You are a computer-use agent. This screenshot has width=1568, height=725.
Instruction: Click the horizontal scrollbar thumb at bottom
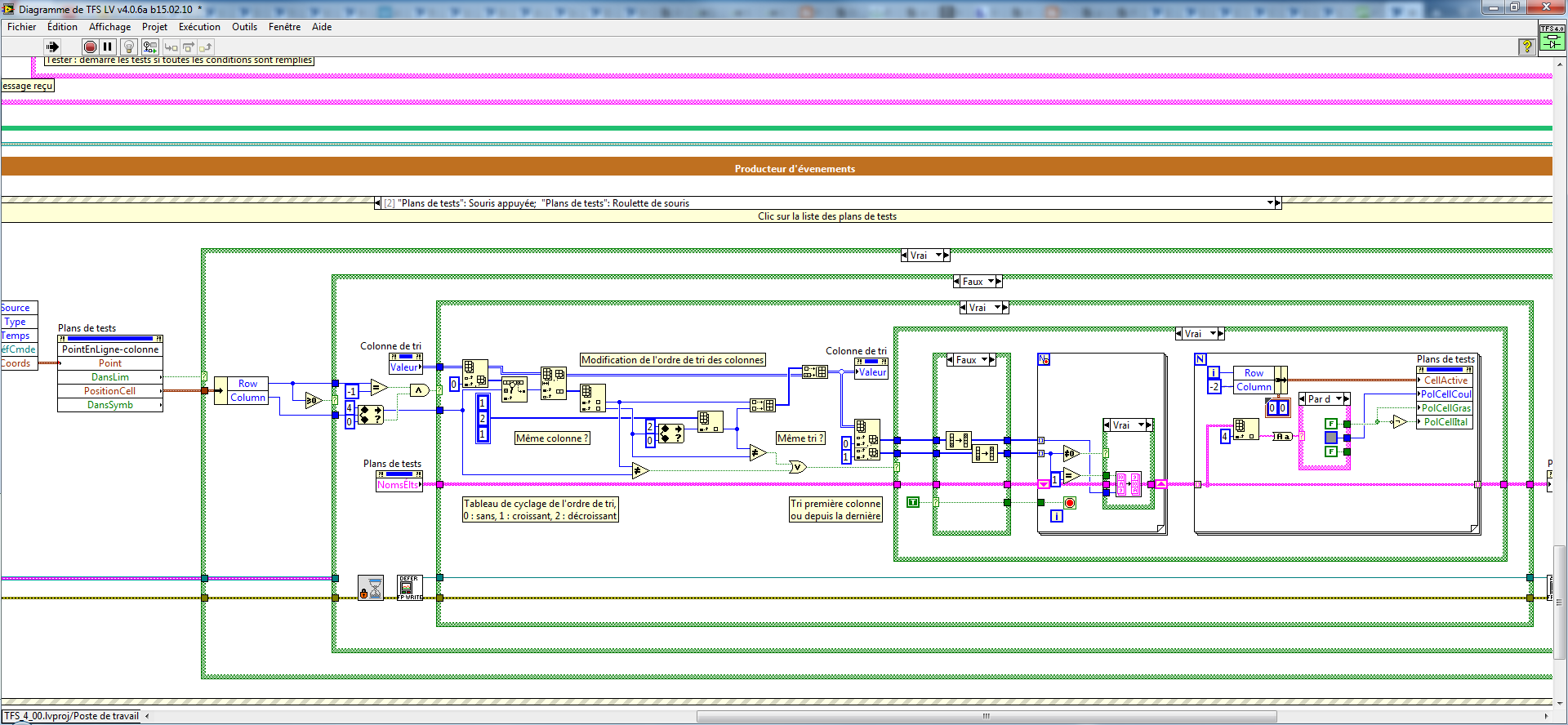point(987,716)
